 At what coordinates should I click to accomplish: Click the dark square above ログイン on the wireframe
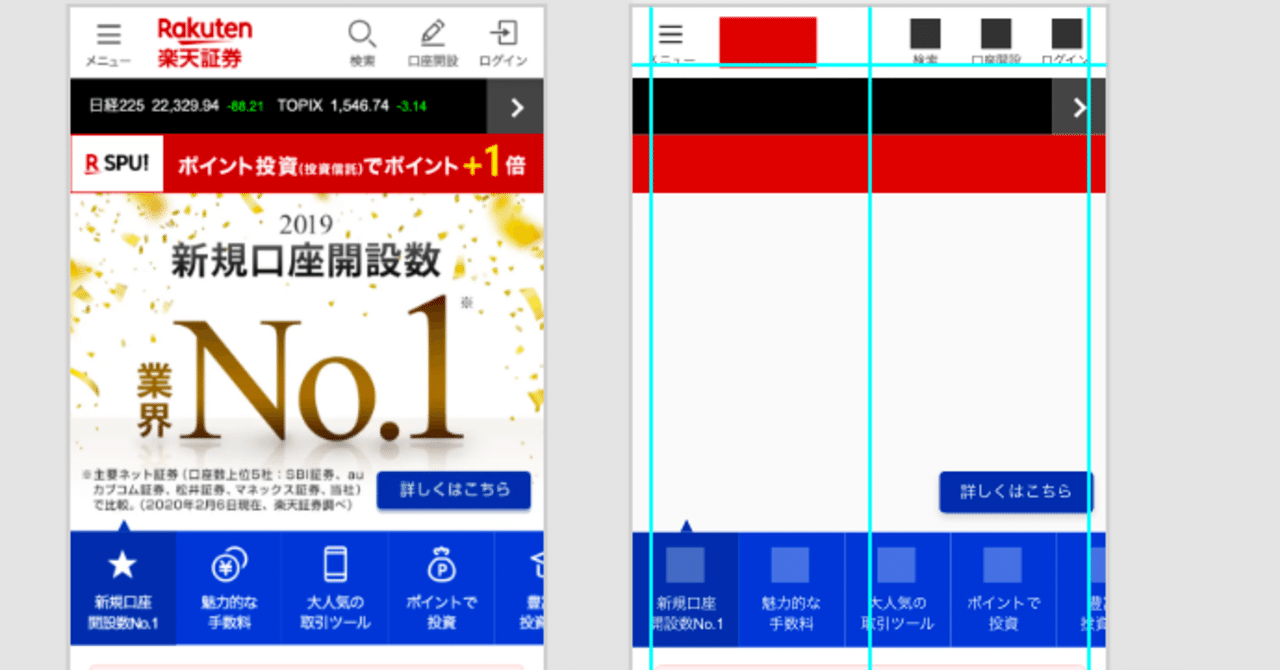pos(1067,34)
